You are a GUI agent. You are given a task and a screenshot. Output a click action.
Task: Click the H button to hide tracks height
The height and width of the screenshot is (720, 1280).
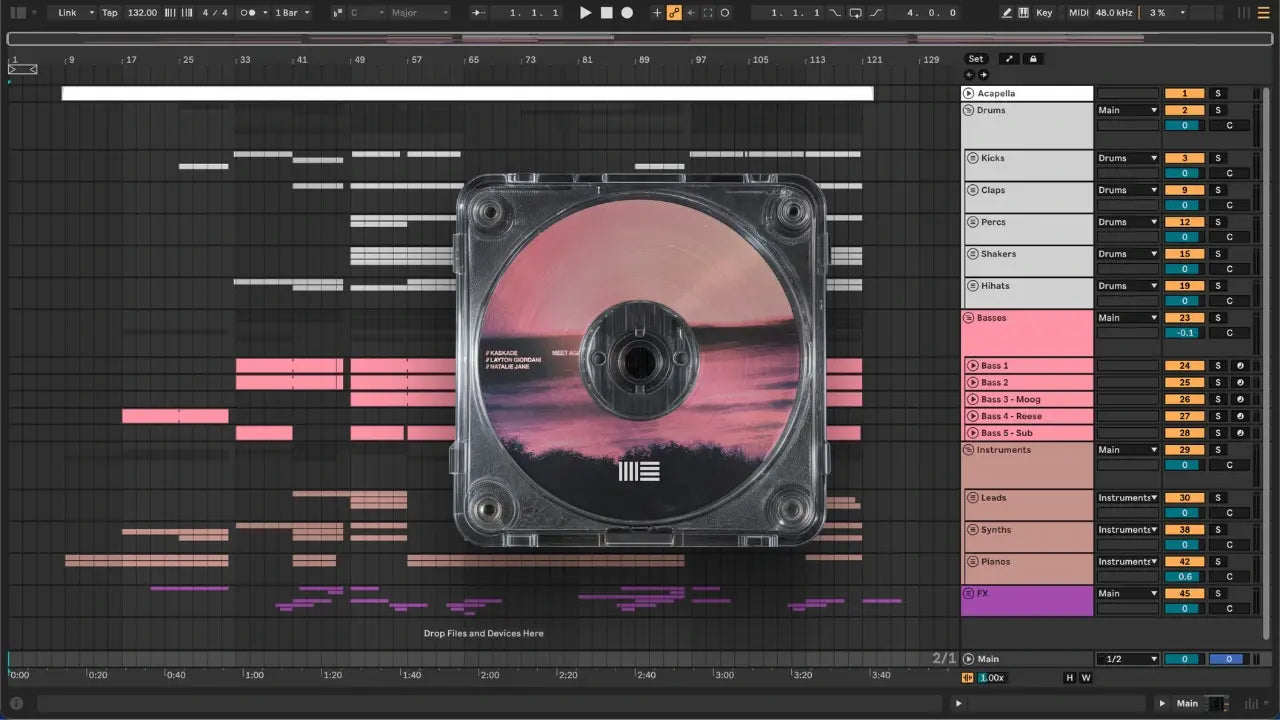coord(1070,678)
